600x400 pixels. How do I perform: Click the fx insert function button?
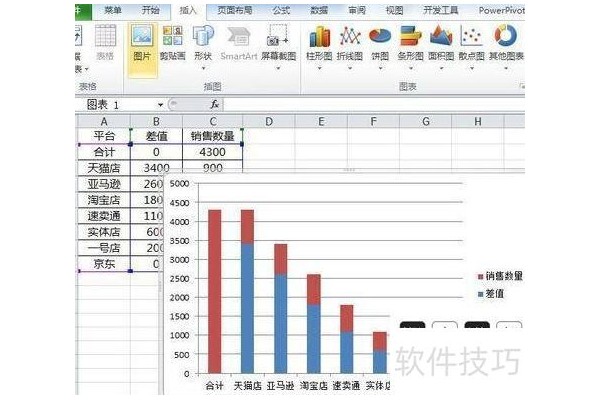click(x=215, y=104)
